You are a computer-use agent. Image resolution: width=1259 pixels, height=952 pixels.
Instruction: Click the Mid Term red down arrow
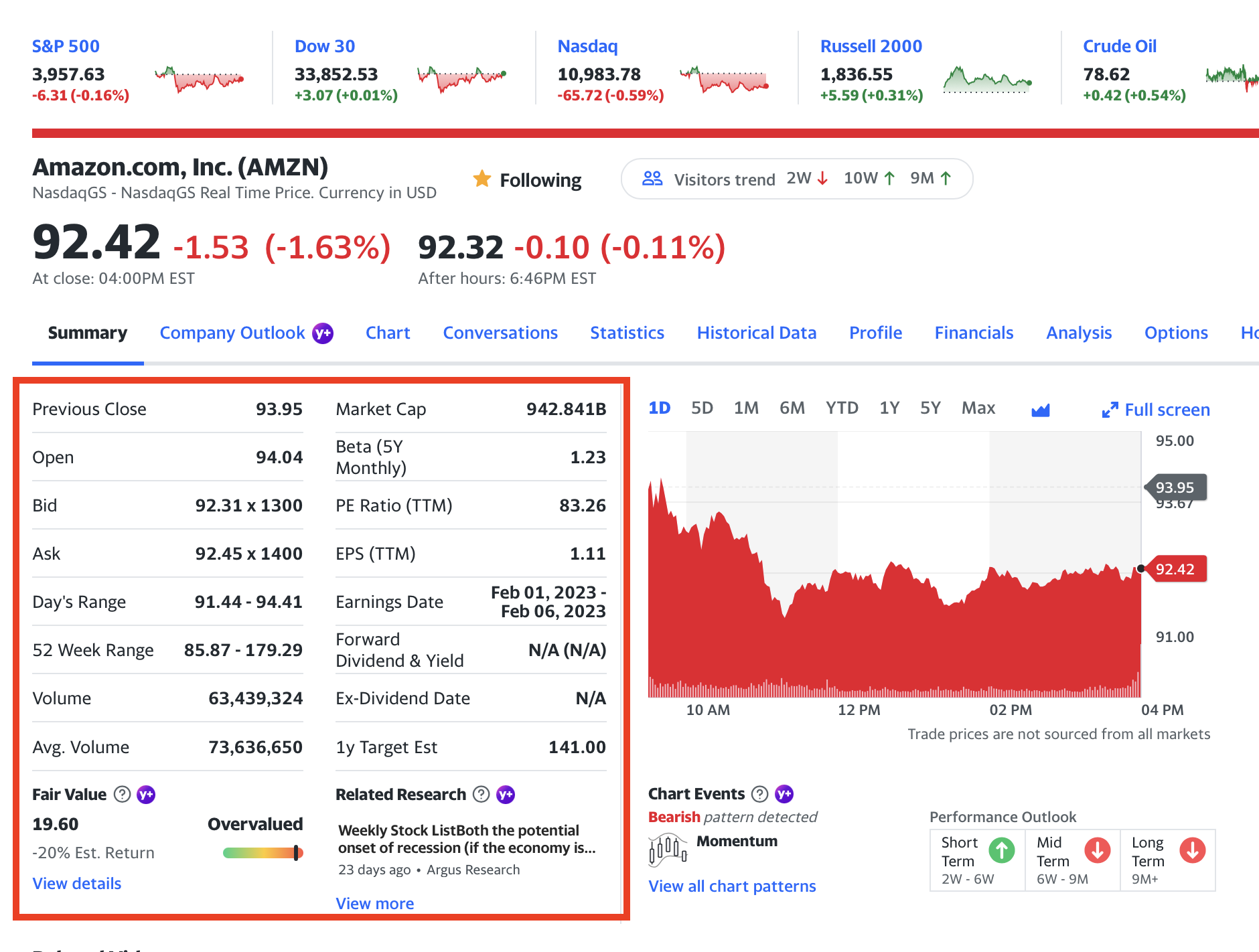(1098, 850)
